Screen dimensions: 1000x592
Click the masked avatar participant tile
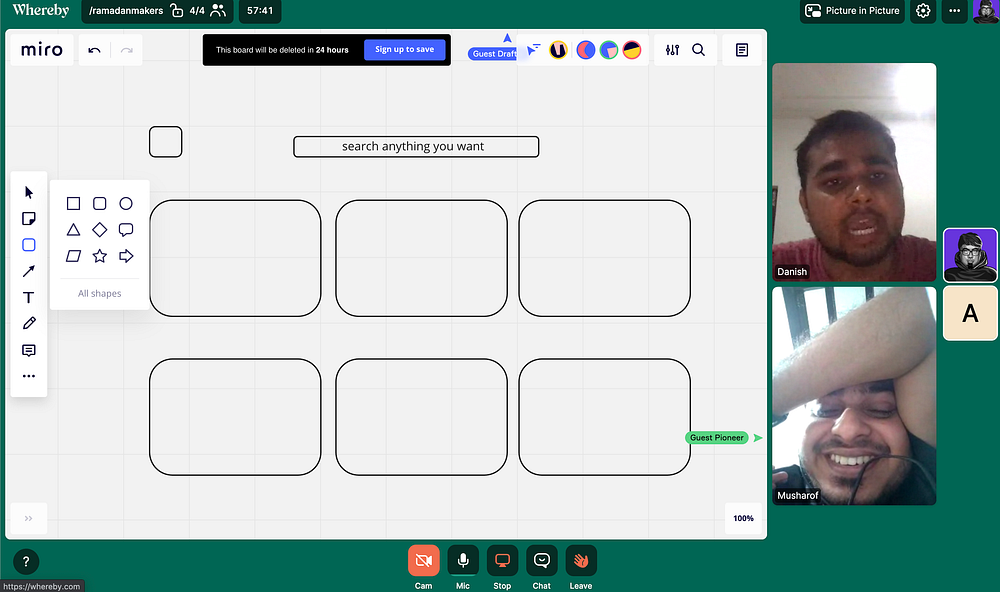tap(971, 255)
